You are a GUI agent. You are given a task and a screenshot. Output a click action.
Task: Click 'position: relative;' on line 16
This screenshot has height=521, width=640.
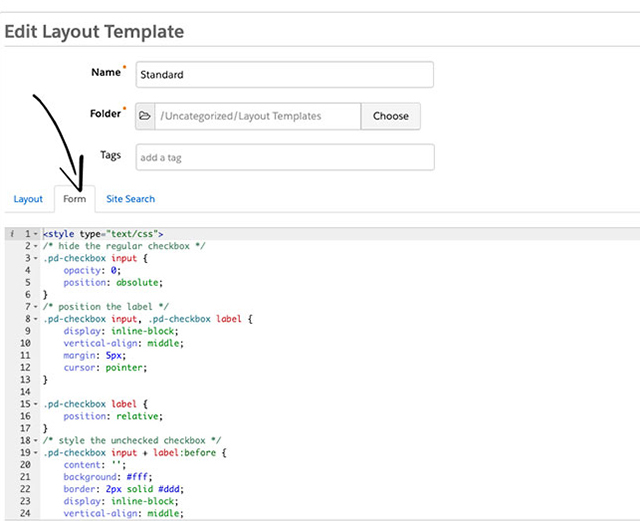pyautogui.click(x=113, y=416)
